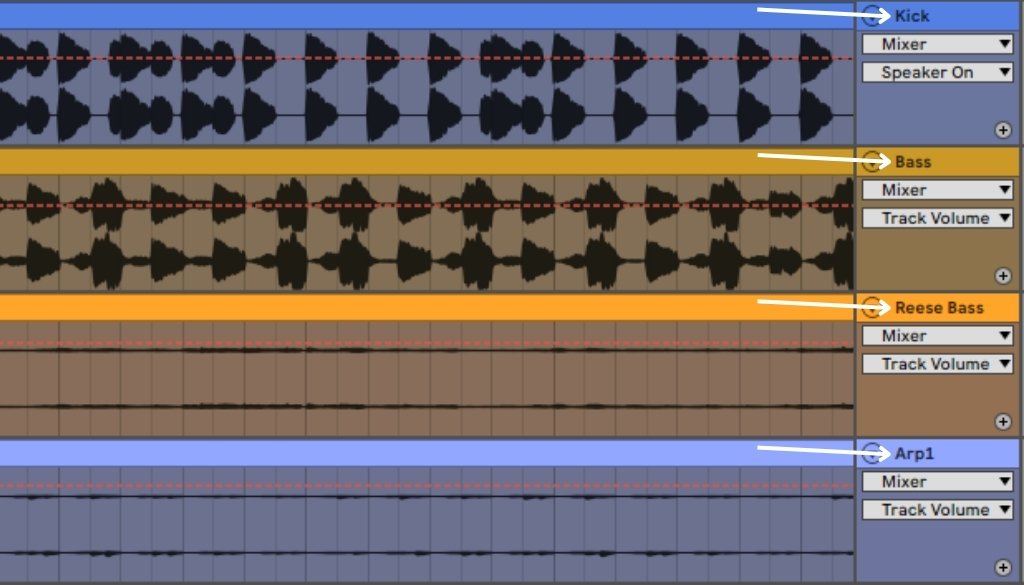This screenshot has height=585, width=1024.
Task: Select the light blue Arp1 clip header bar
Action: click(427, 452)
